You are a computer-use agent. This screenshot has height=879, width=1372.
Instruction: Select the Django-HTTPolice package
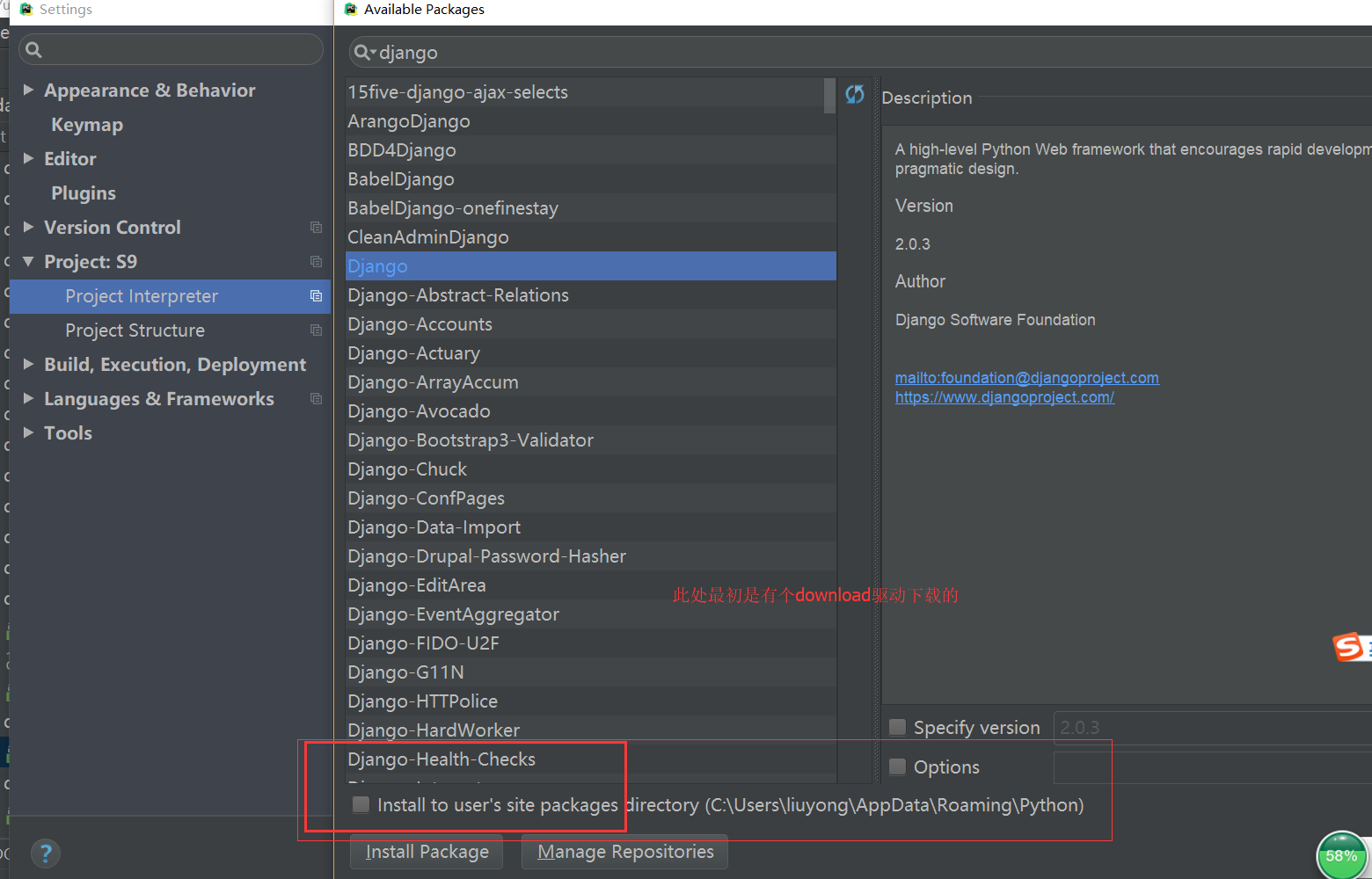tap(591, 701)
